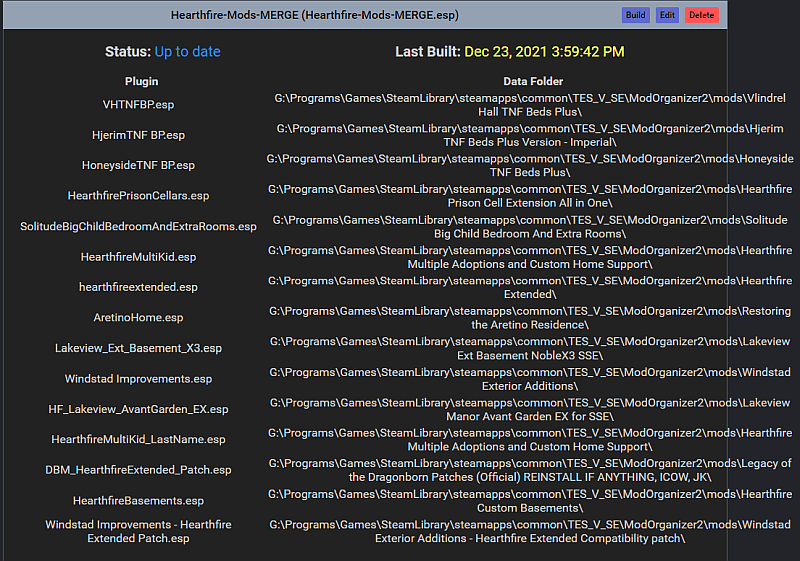Select plugin HoneysideTNF BP.esp

tap(138, 165)
